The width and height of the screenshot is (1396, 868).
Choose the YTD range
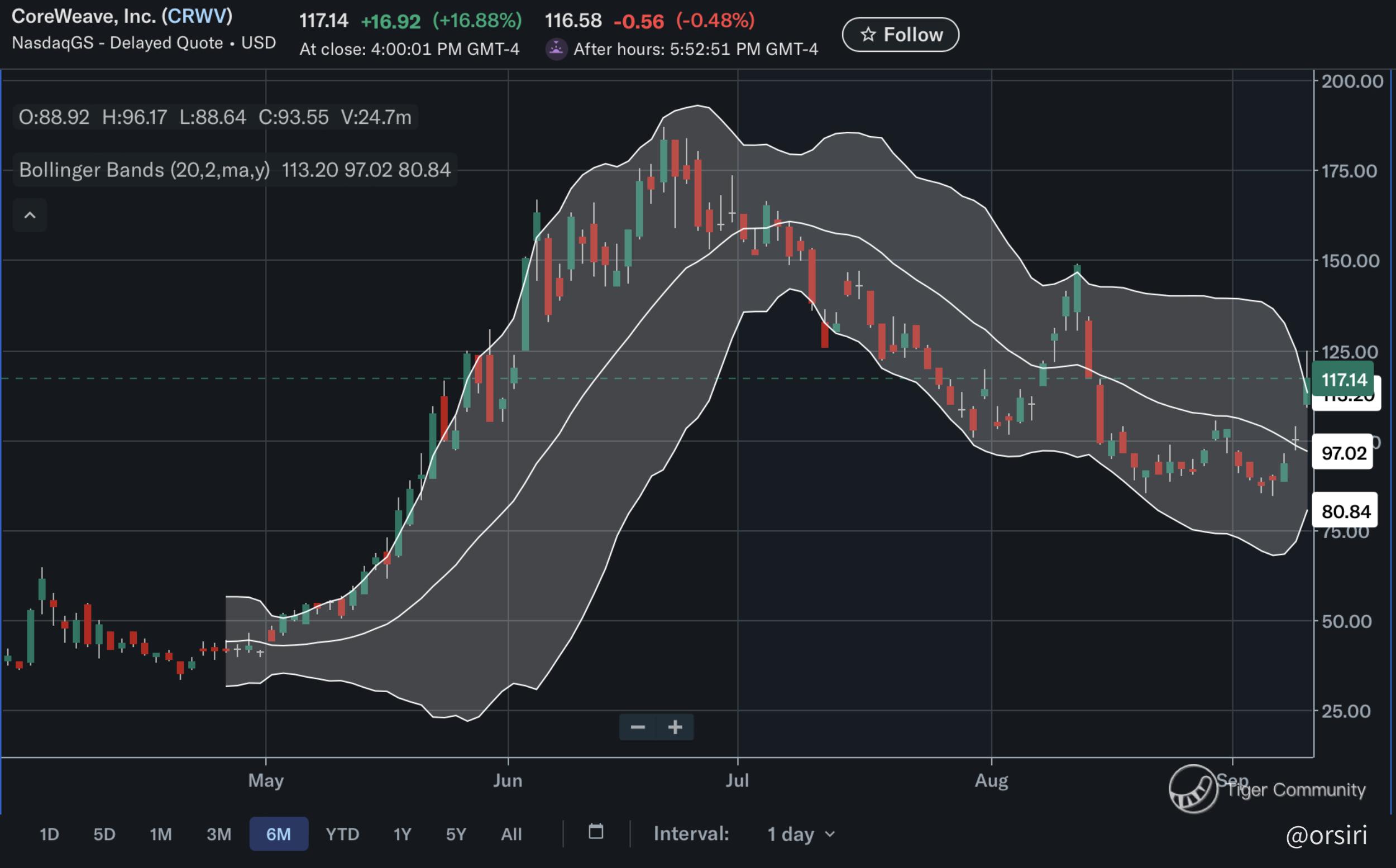click(342, 834)
